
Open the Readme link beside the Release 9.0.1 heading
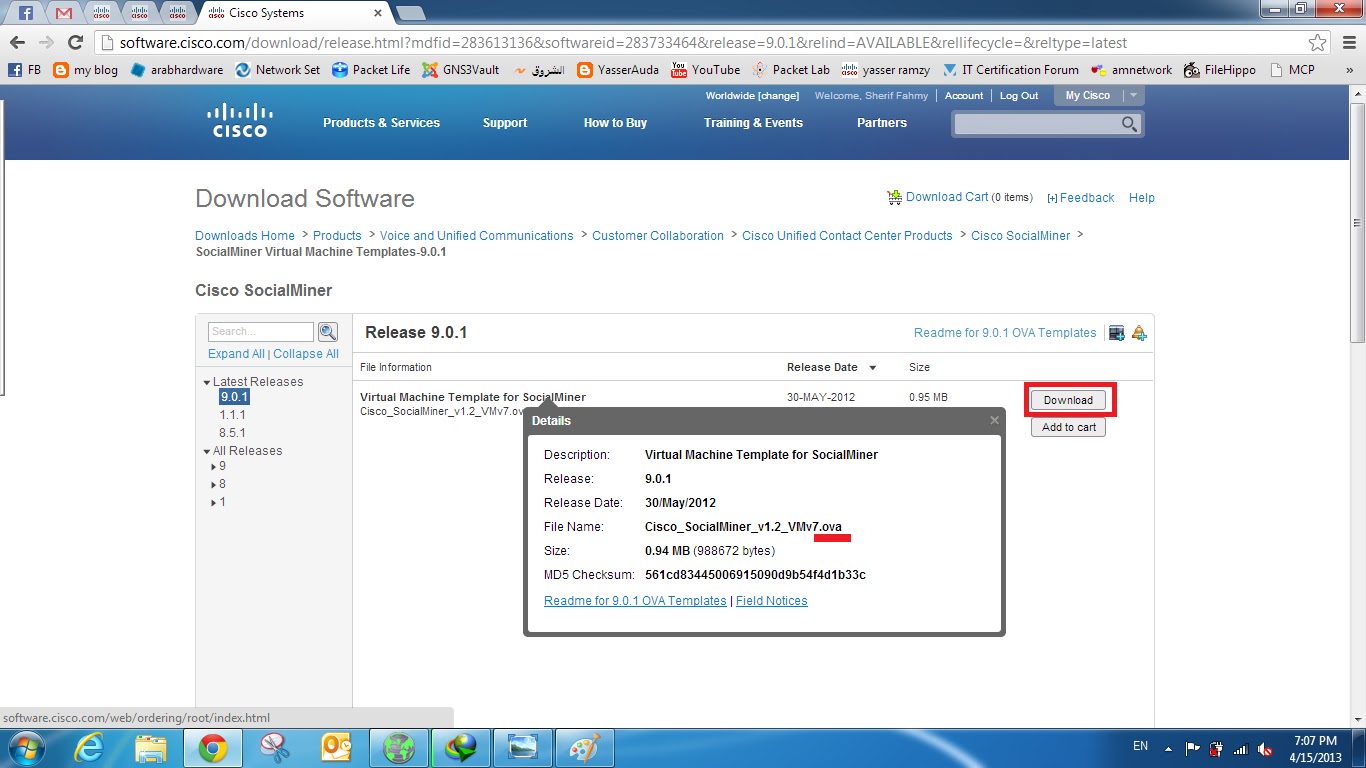tap(1005, 333)
